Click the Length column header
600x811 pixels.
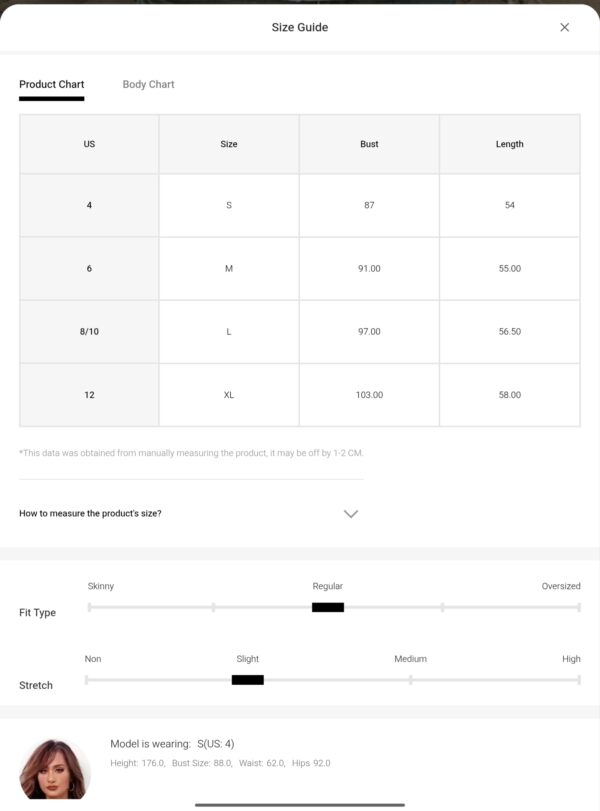509,144
